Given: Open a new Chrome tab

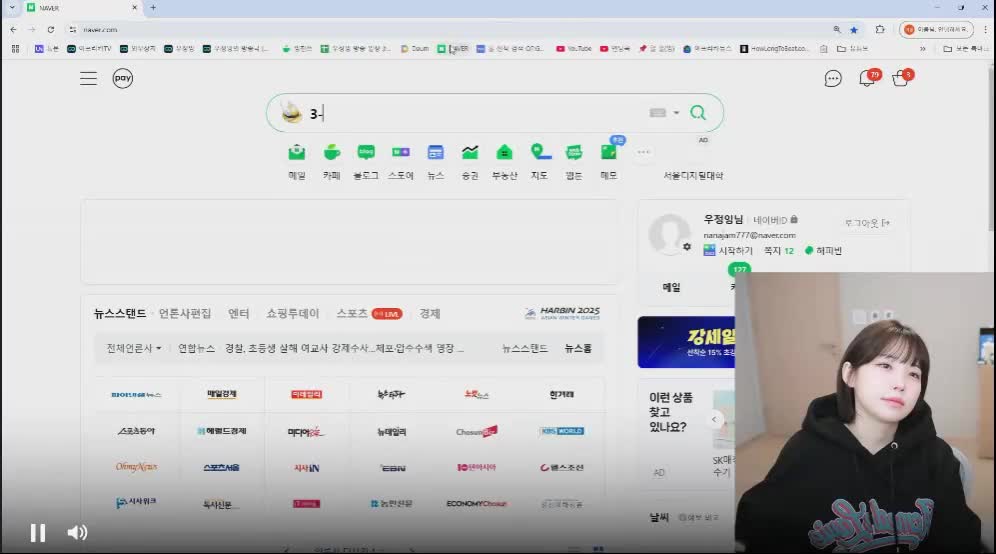Looking at the screenshot, I should pos(153,8).
